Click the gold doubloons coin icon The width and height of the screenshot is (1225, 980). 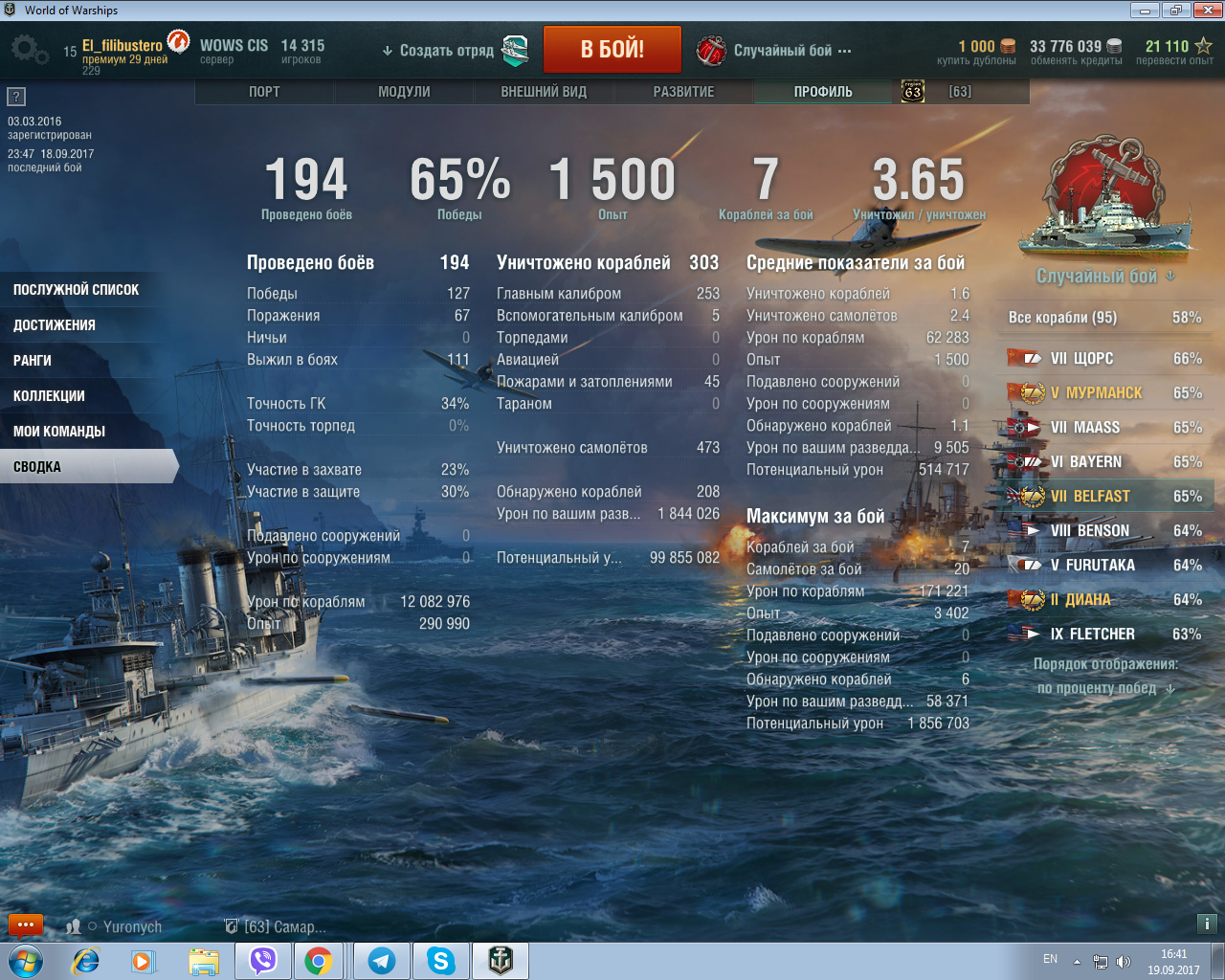pos(1008,46)
